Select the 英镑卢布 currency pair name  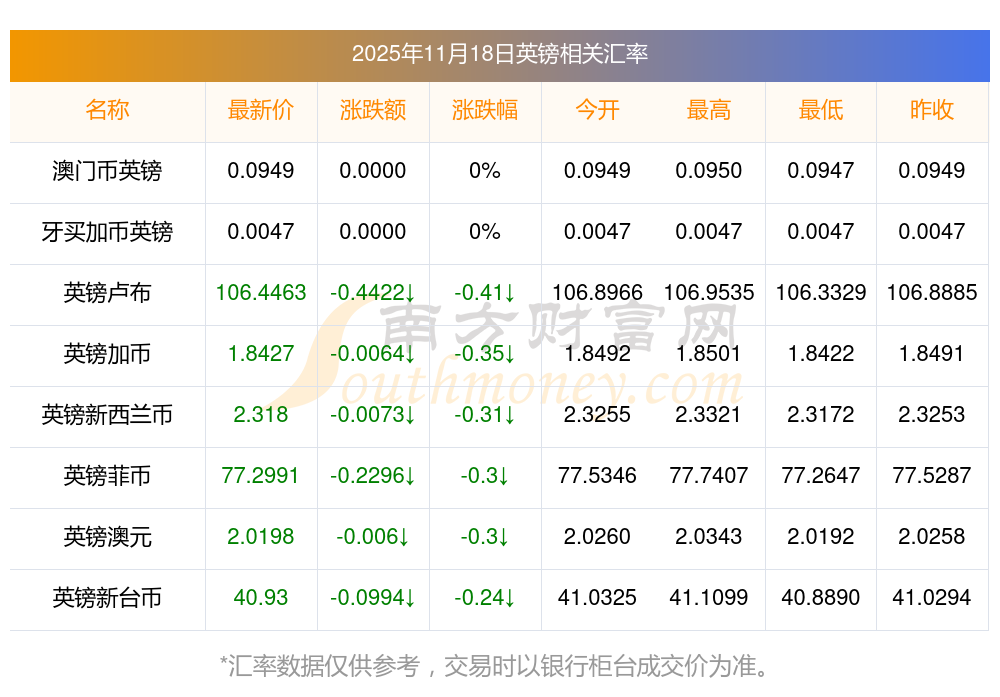pyautogui.click(x=107, y=293)
